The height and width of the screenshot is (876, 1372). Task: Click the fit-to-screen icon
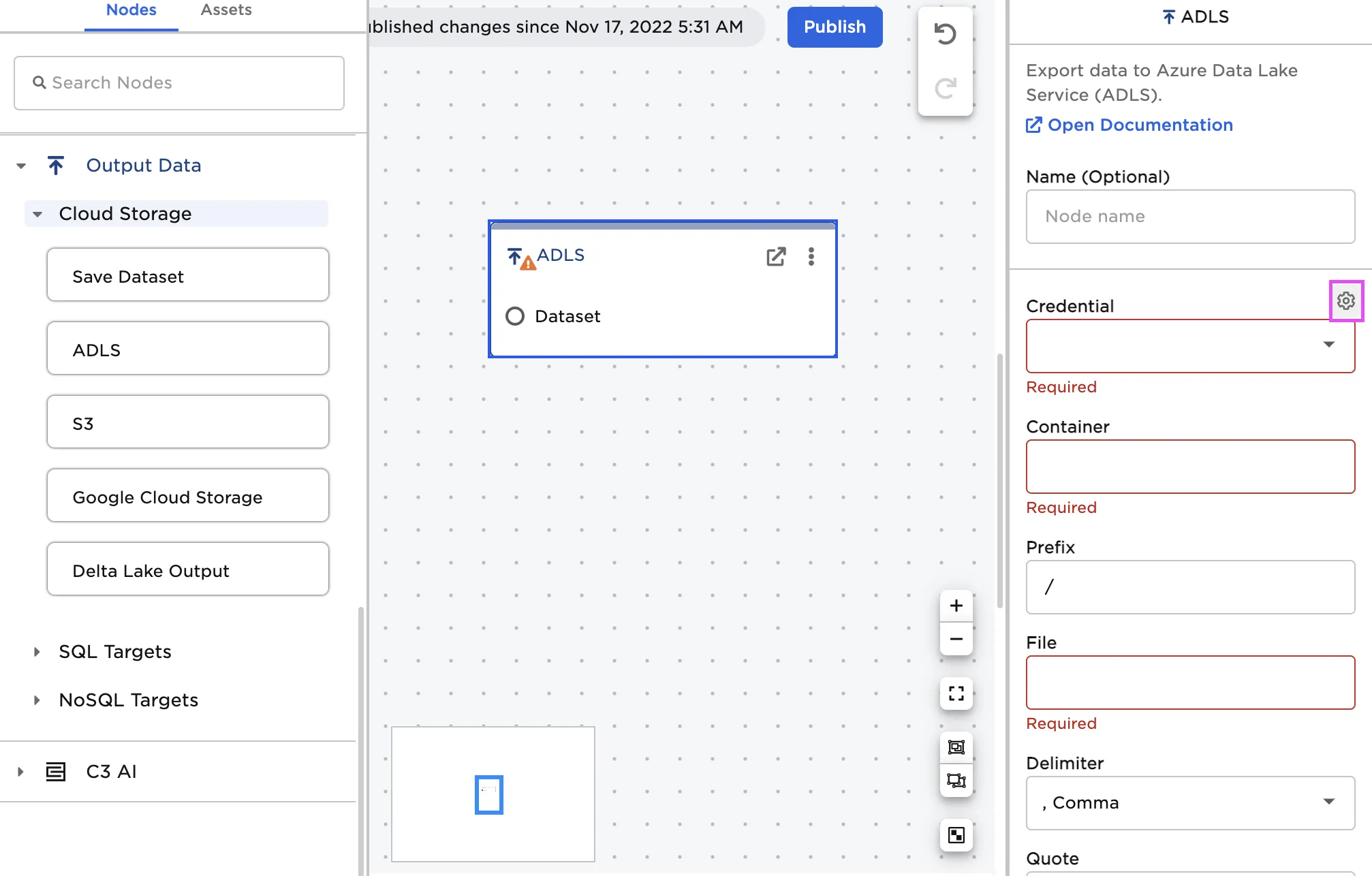[x=956, y=693]
